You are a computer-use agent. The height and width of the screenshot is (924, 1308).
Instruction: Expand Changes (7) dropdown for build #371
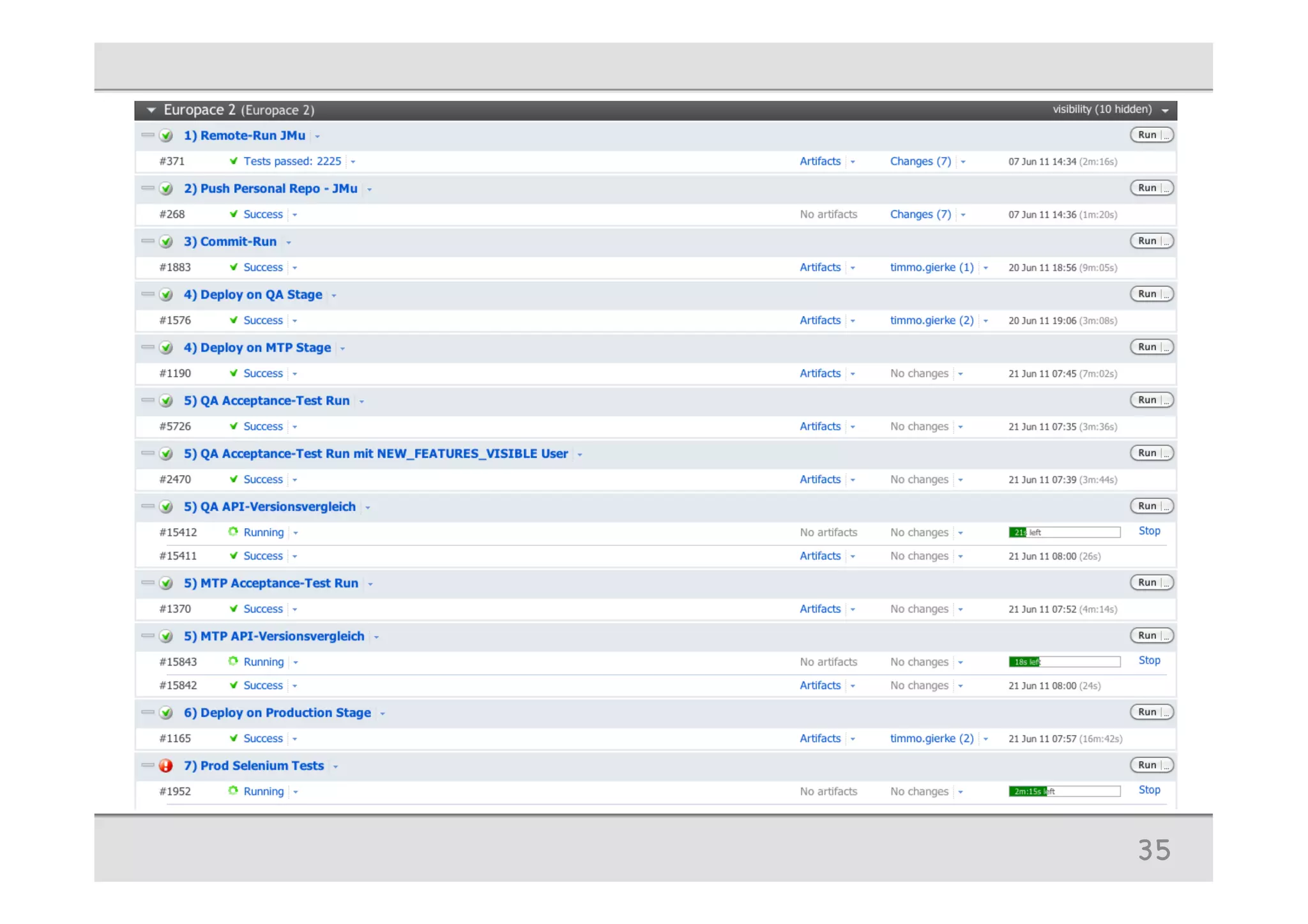(x=963, y=162)
